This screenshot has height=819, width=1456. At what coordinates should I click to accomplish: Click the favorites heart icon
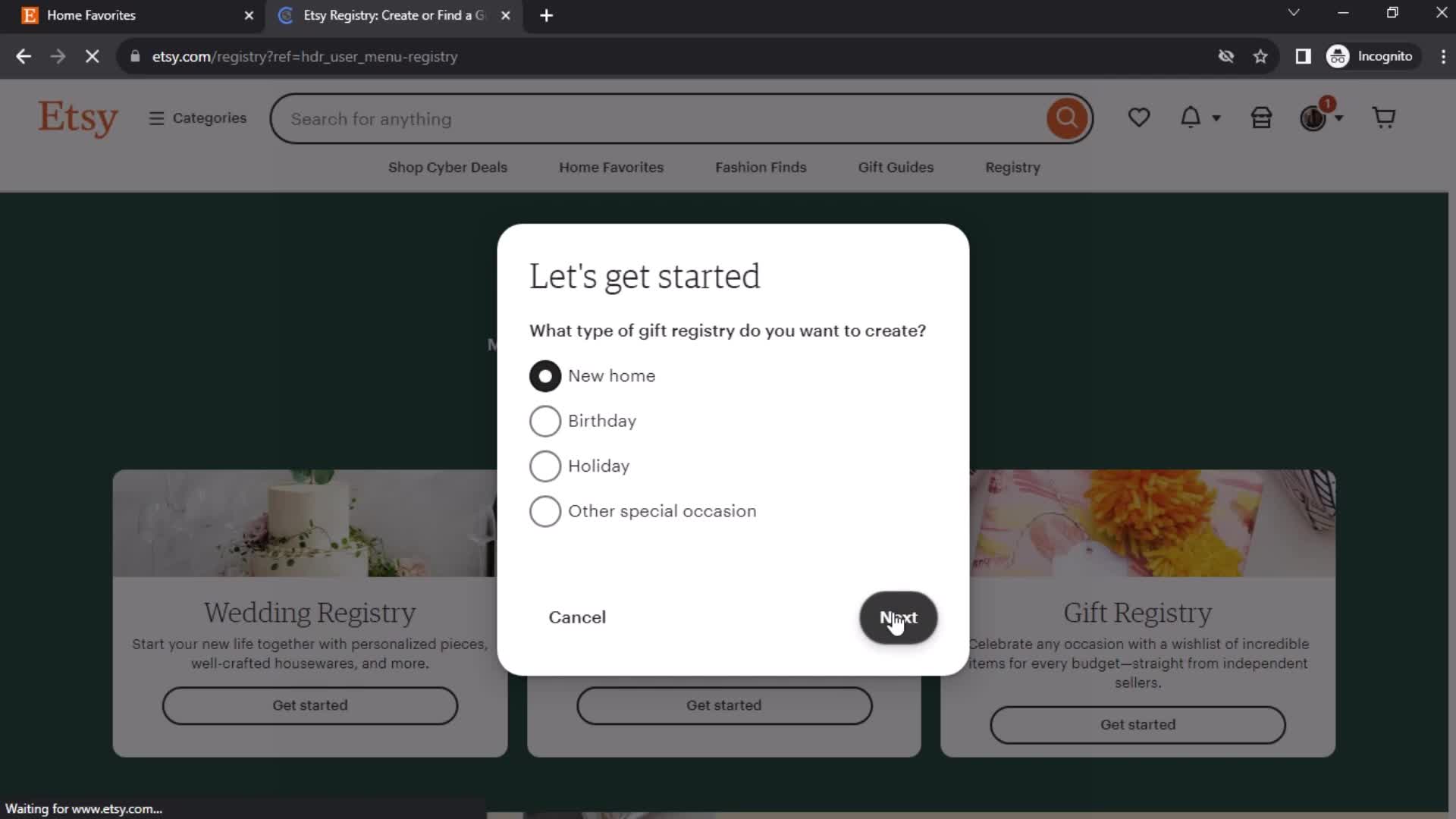point(1139,118)
